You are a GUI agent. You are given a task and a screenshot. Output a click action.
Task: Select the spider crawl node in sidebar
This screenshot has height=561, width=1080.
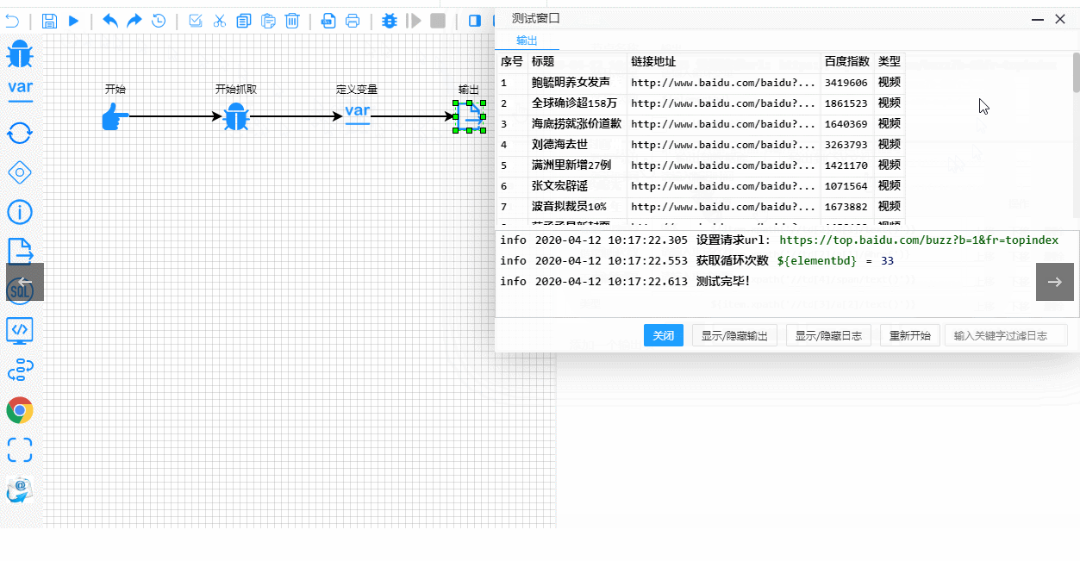click(x=20, y=54)
